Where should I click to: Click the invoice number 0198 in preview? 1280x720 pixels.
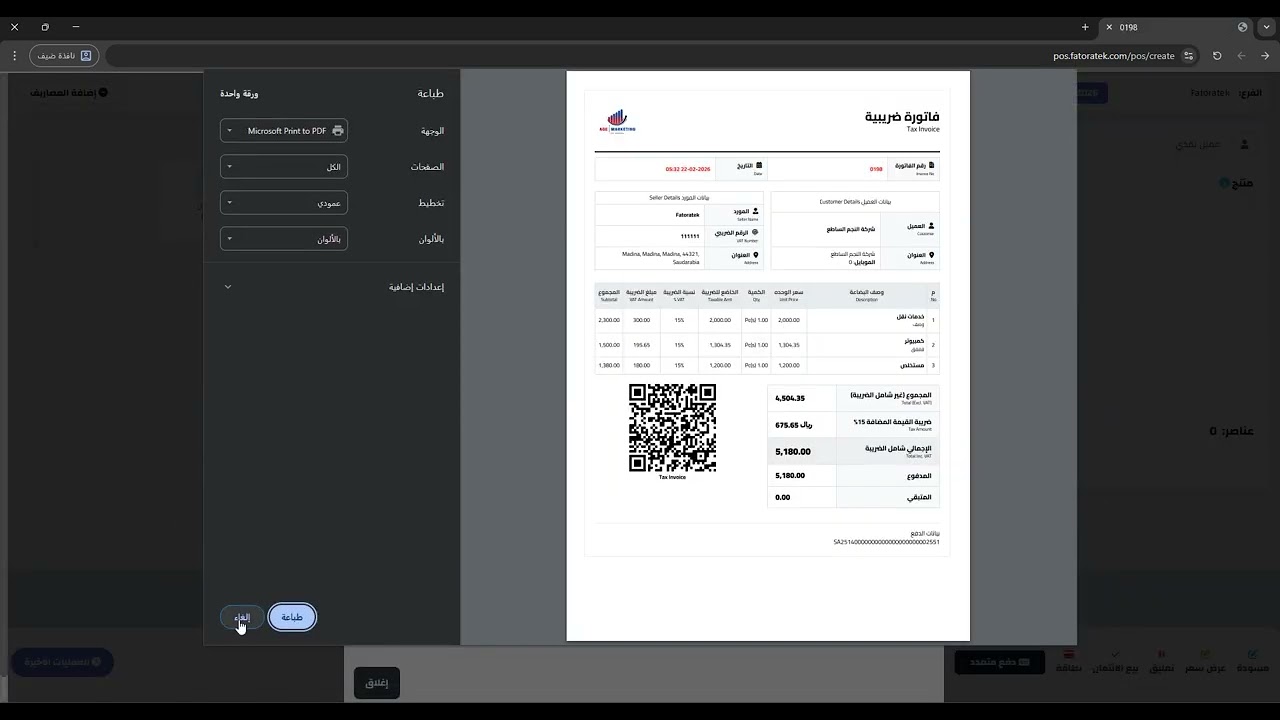point(876,169)
